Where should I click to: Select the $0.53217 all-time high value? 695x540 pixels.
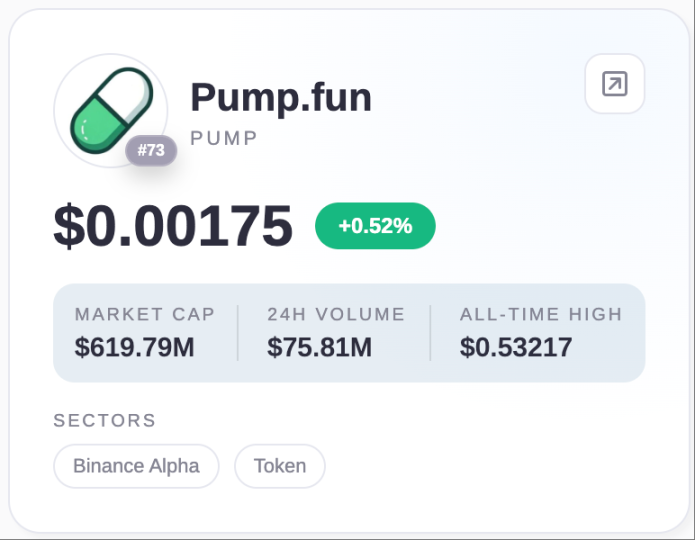[516, 348]
